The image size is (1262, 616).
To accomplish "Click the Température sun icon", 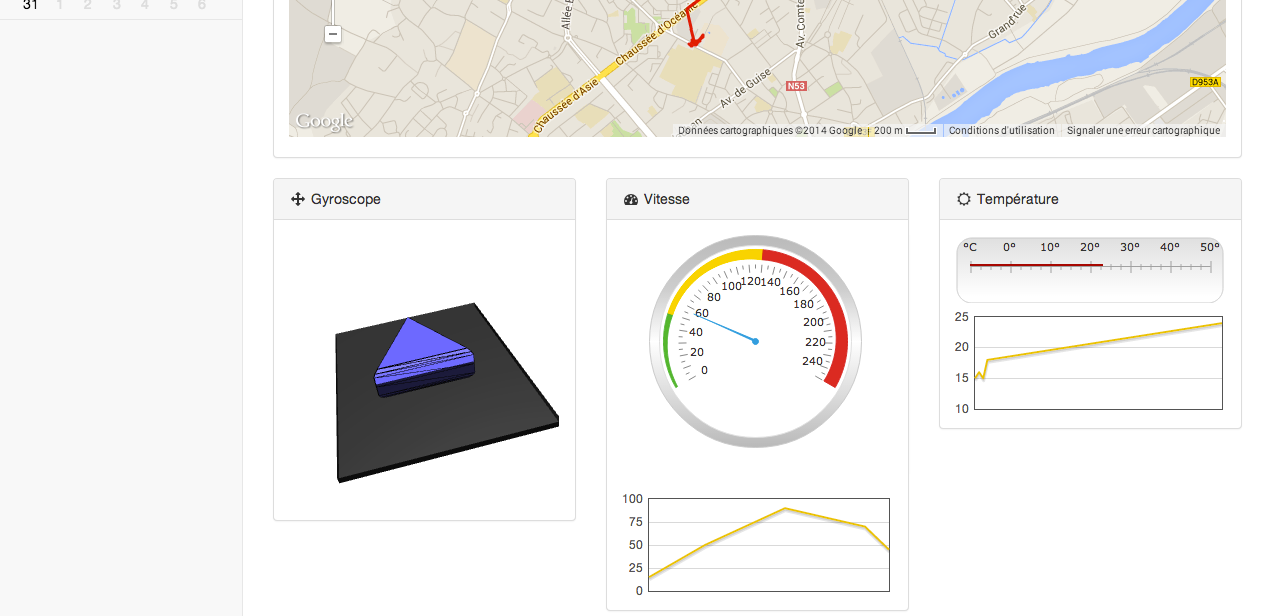I will [964, 199].
